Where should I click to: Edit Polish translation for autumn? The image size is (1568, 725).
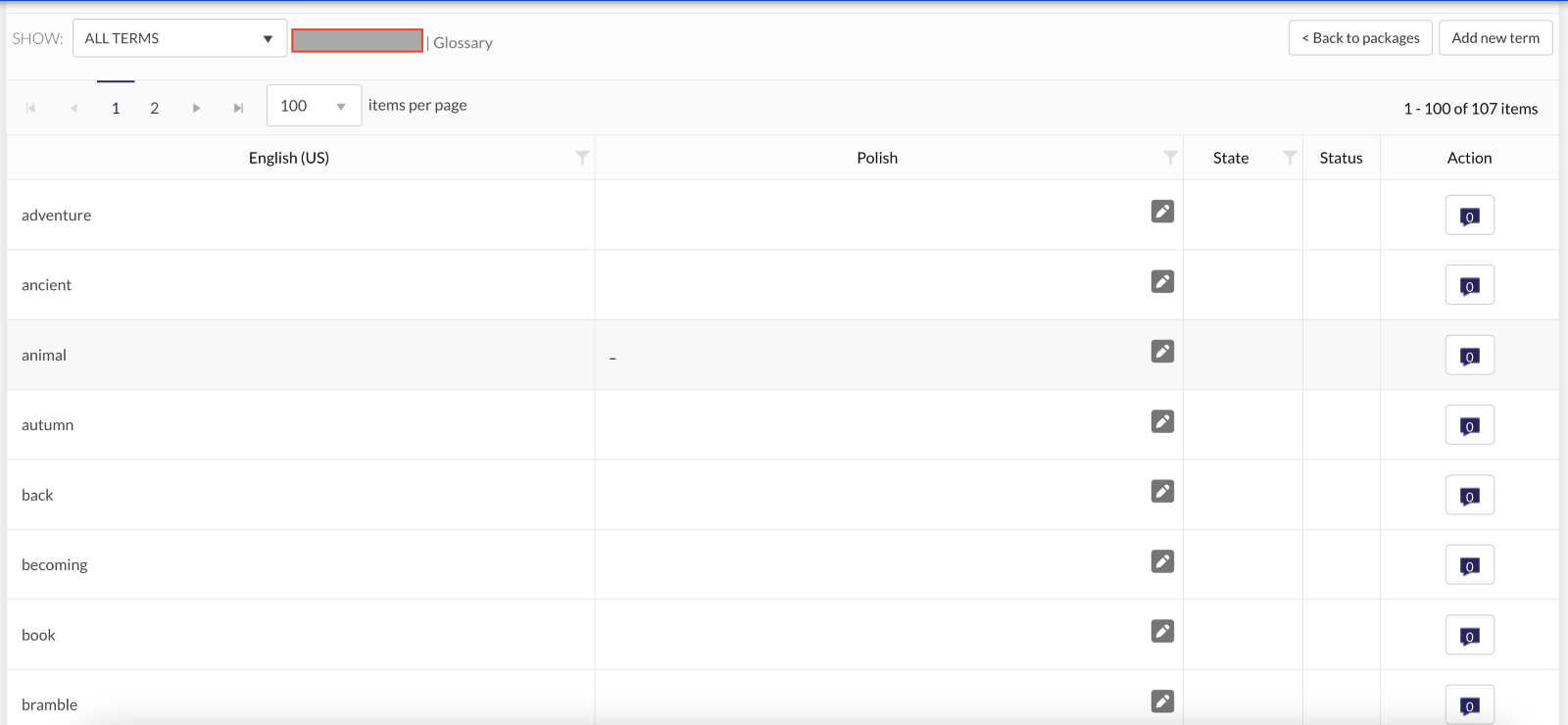click(x=1162, y=421)
